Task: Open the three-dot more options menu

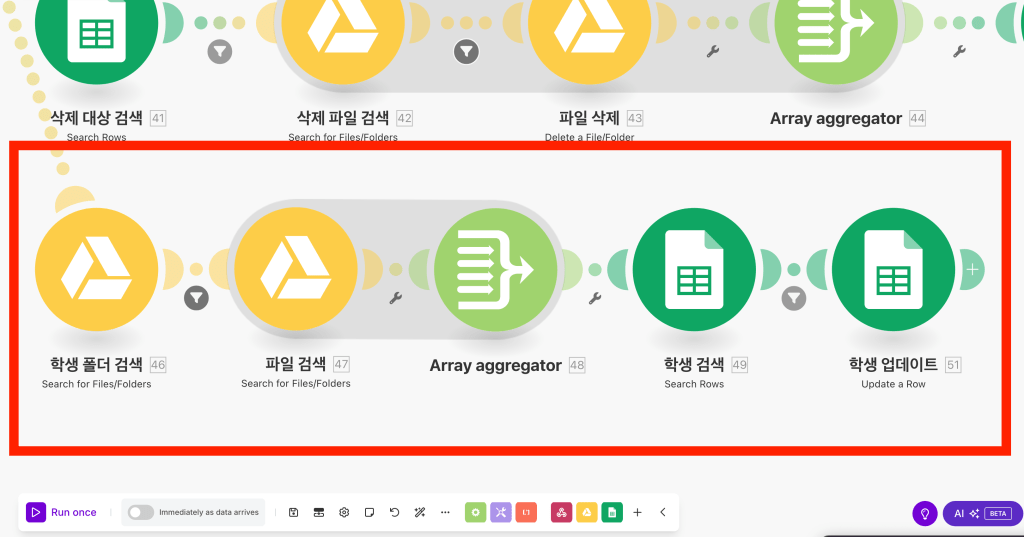Action: tap(445, 513)
